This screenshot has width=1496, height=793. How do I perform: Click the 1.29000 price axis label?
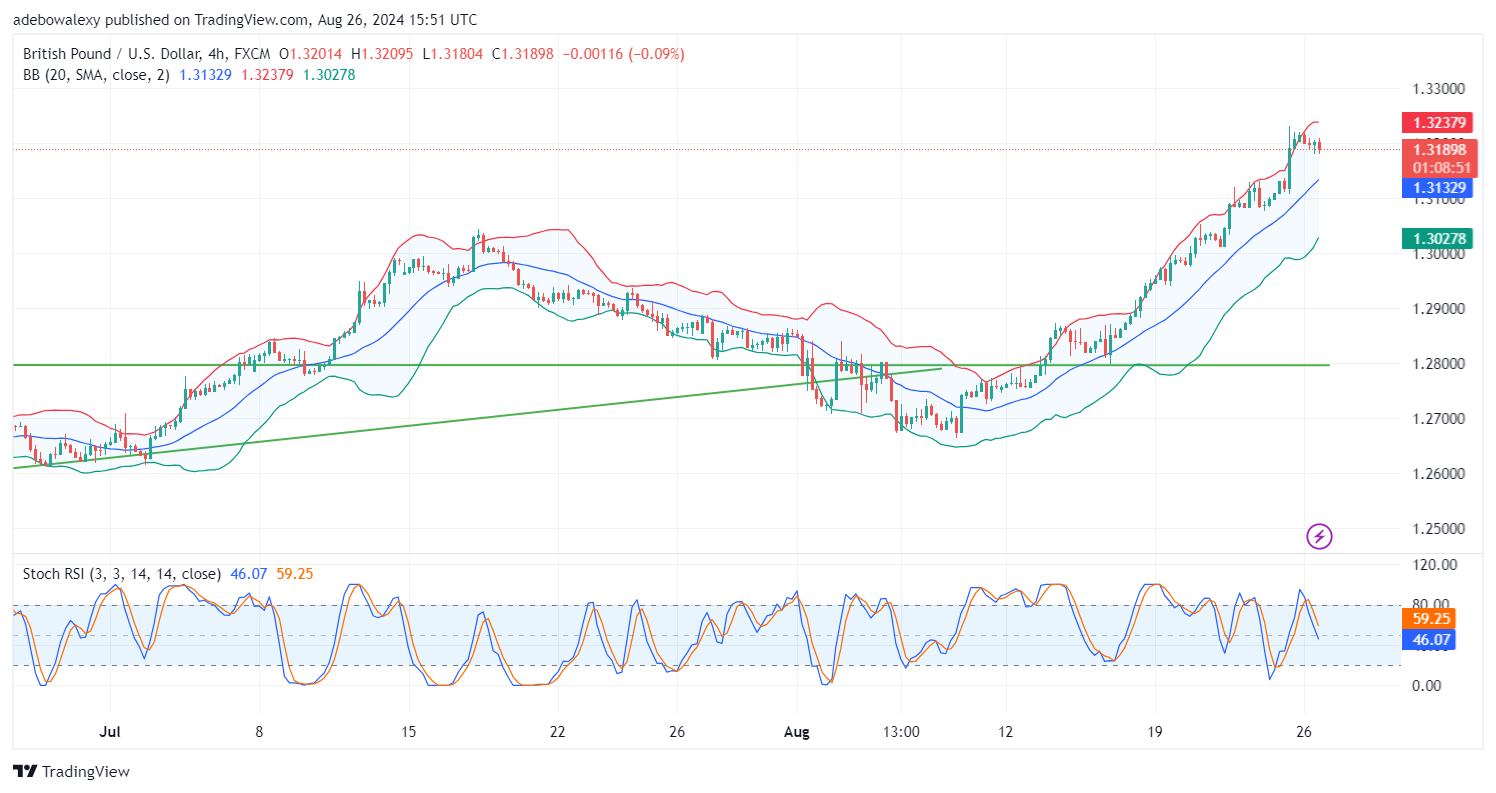(1439, 309)
